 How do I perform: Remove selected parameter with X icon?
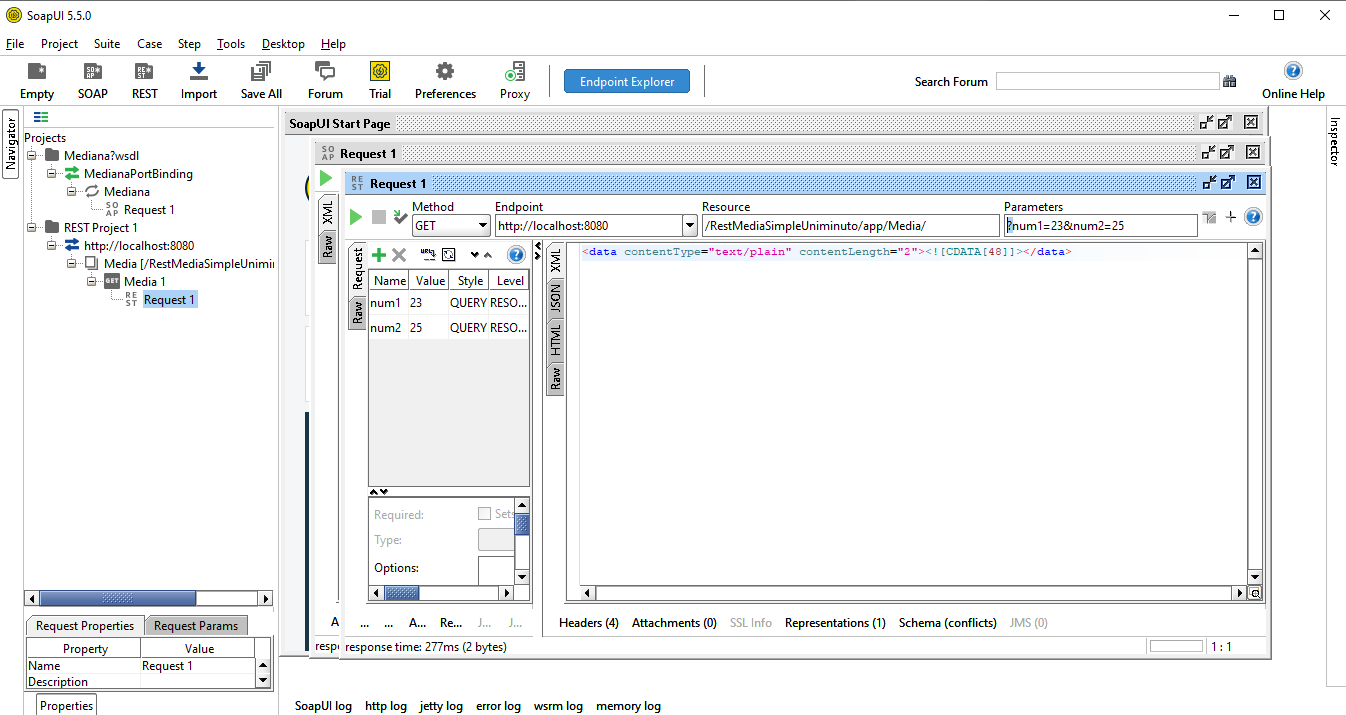coord(398,255)
